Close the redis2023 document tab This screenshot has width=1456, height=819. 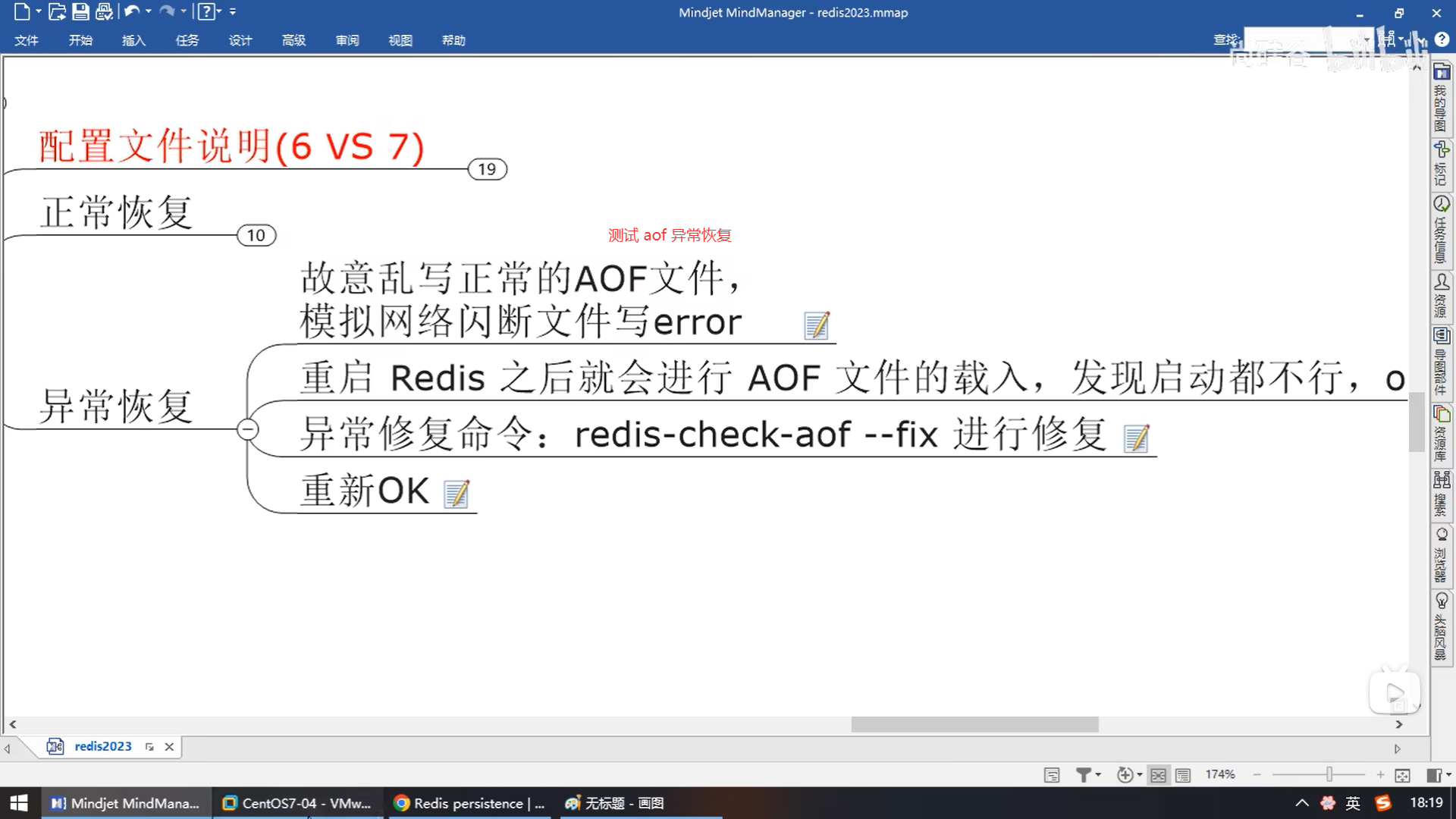pyautogui.click(x=169, y=747)
